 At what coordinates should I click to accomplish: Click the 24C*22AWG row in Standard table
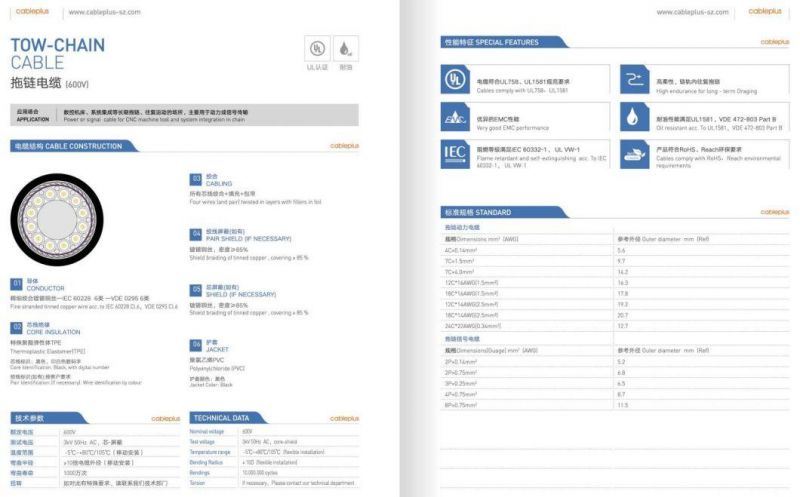pos(615,326)
